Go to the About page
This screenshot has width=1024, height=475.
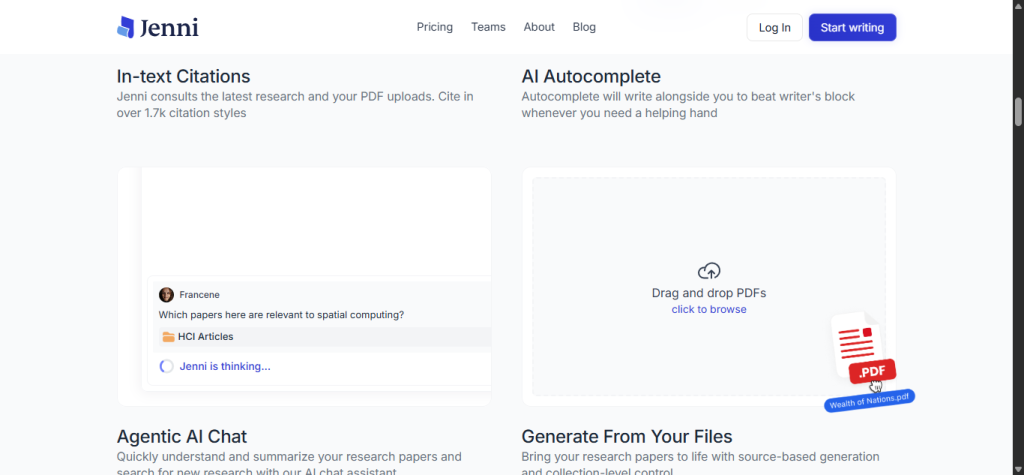539,27
